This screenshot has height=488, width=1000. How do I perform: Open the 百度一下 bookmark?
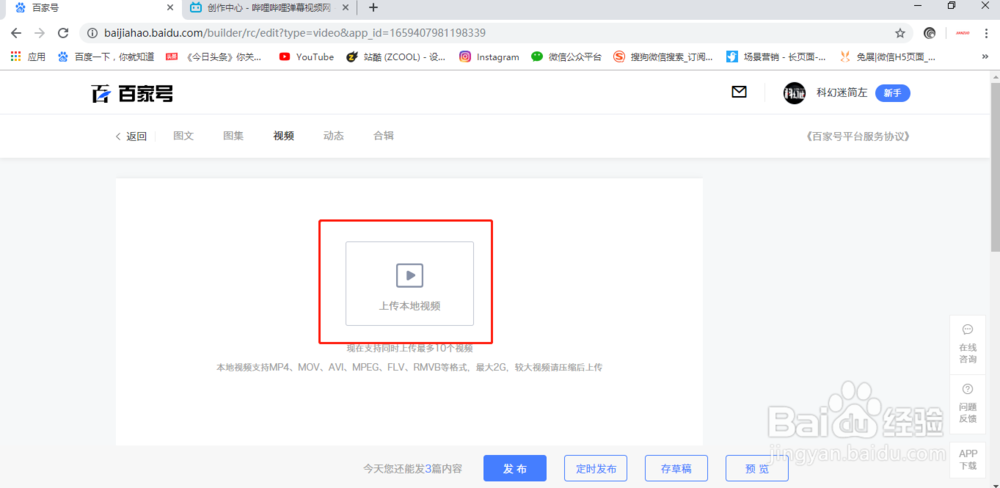106,57
